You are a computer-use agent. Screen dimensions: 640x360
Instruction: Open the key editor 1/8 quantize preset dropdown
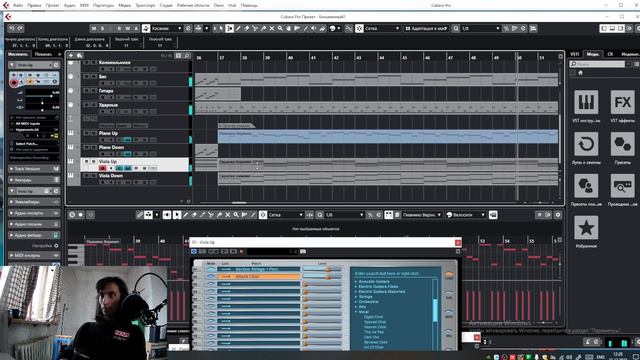pos(345,215)
